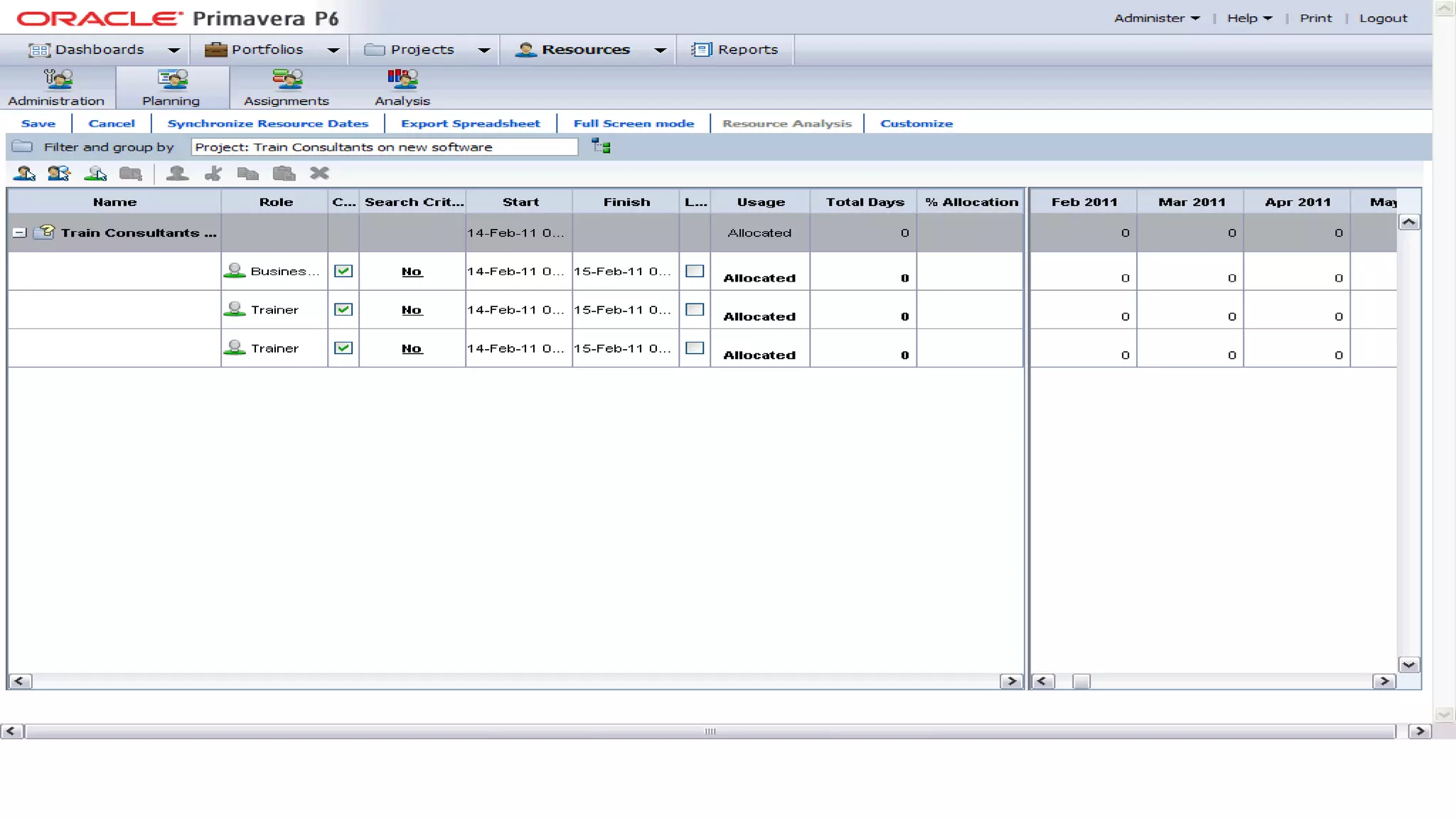Click the folder icon beside Filter and group by
This screenshot has height=819, width=1456.
(x=22, y=146)
